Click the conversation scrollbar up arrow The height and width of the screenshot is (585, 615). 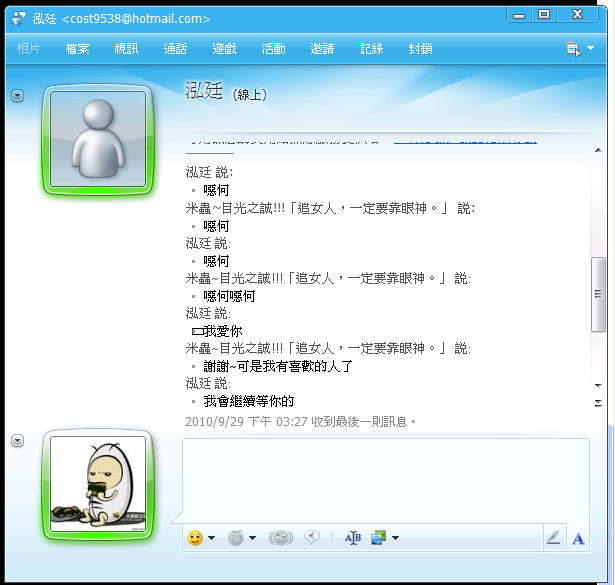point(598,150)
